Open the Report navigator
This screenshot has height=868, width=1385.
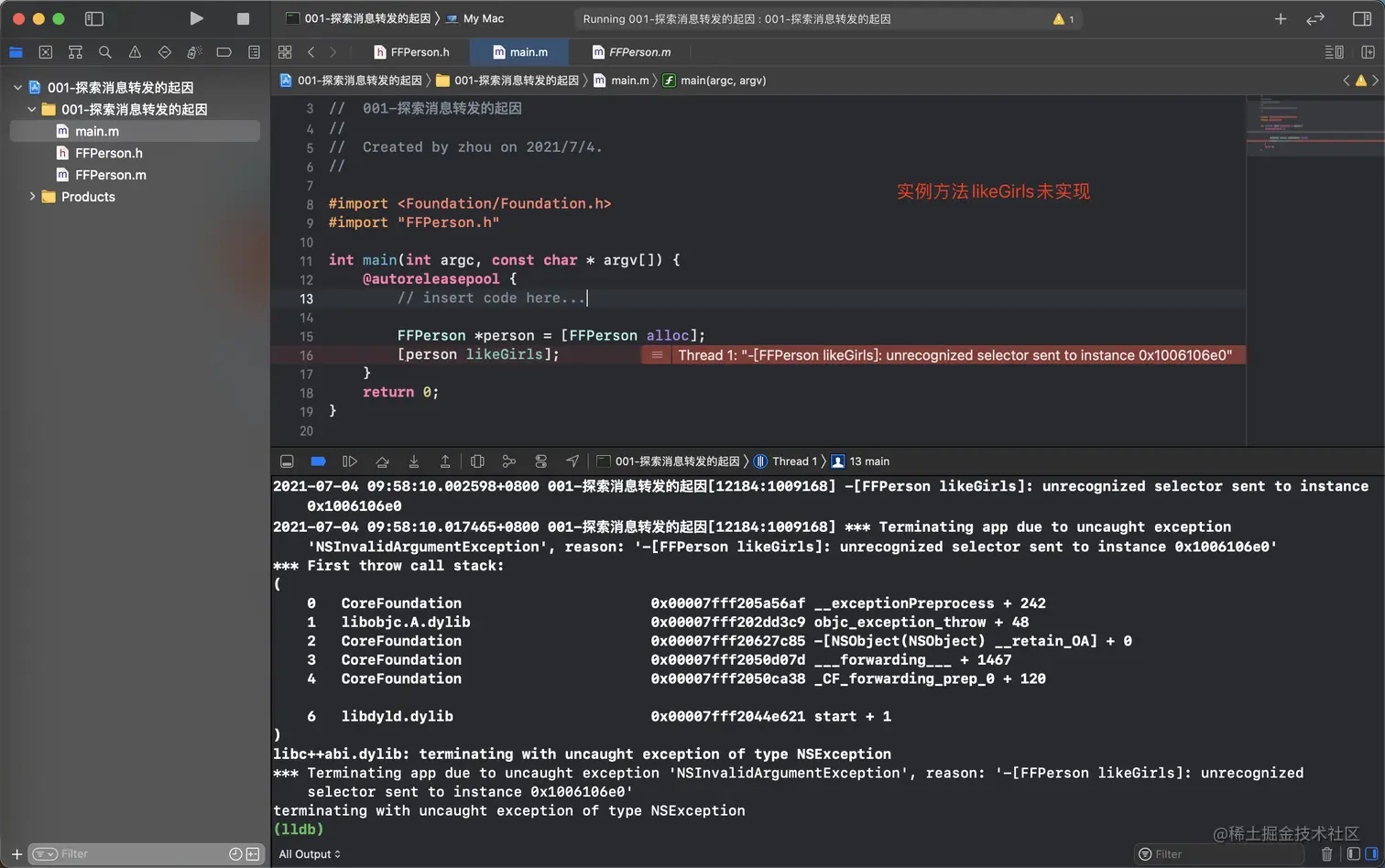254,52
